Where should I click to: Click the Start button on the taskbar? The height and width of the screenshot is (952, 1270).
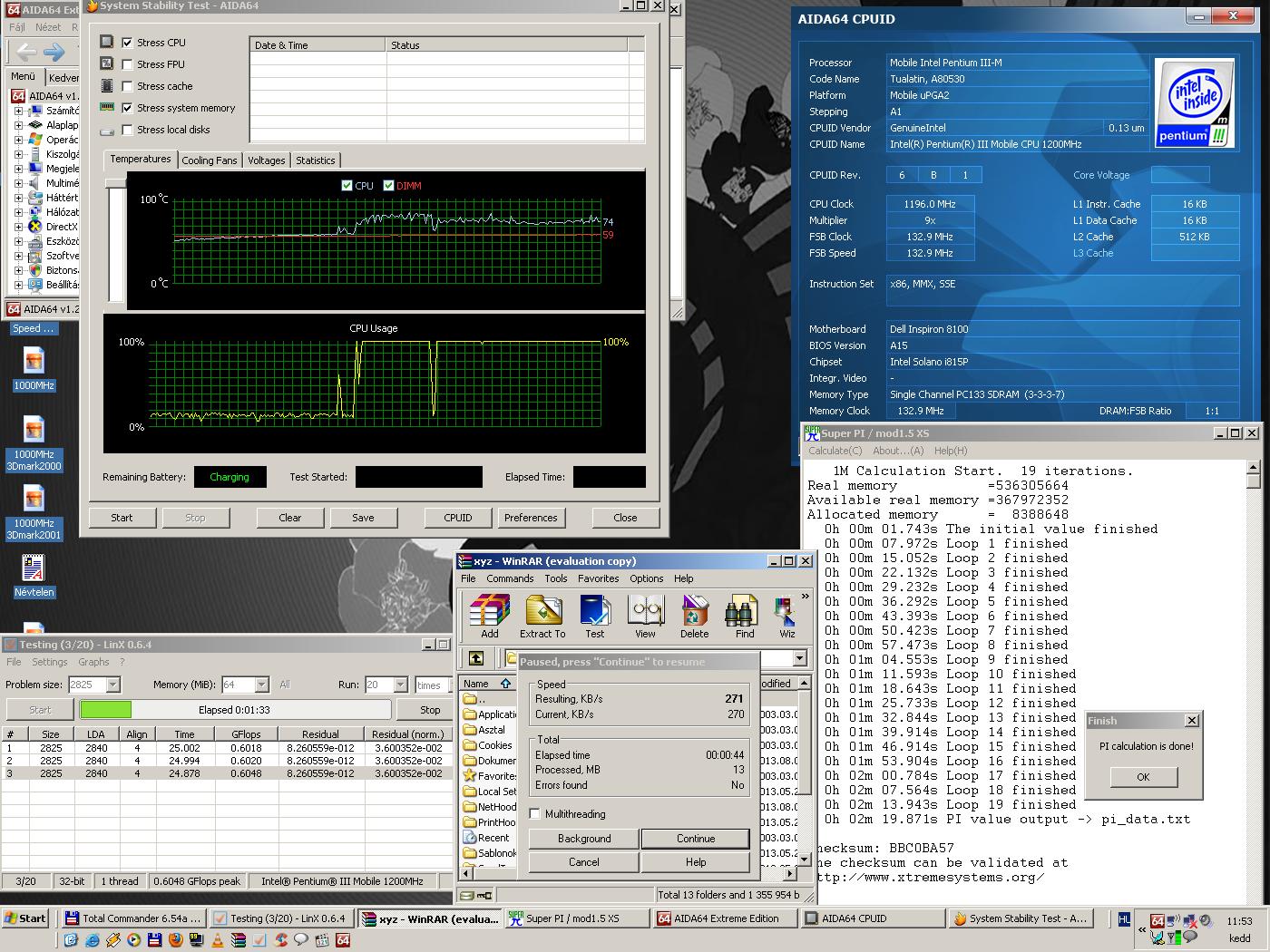[25, 918]
